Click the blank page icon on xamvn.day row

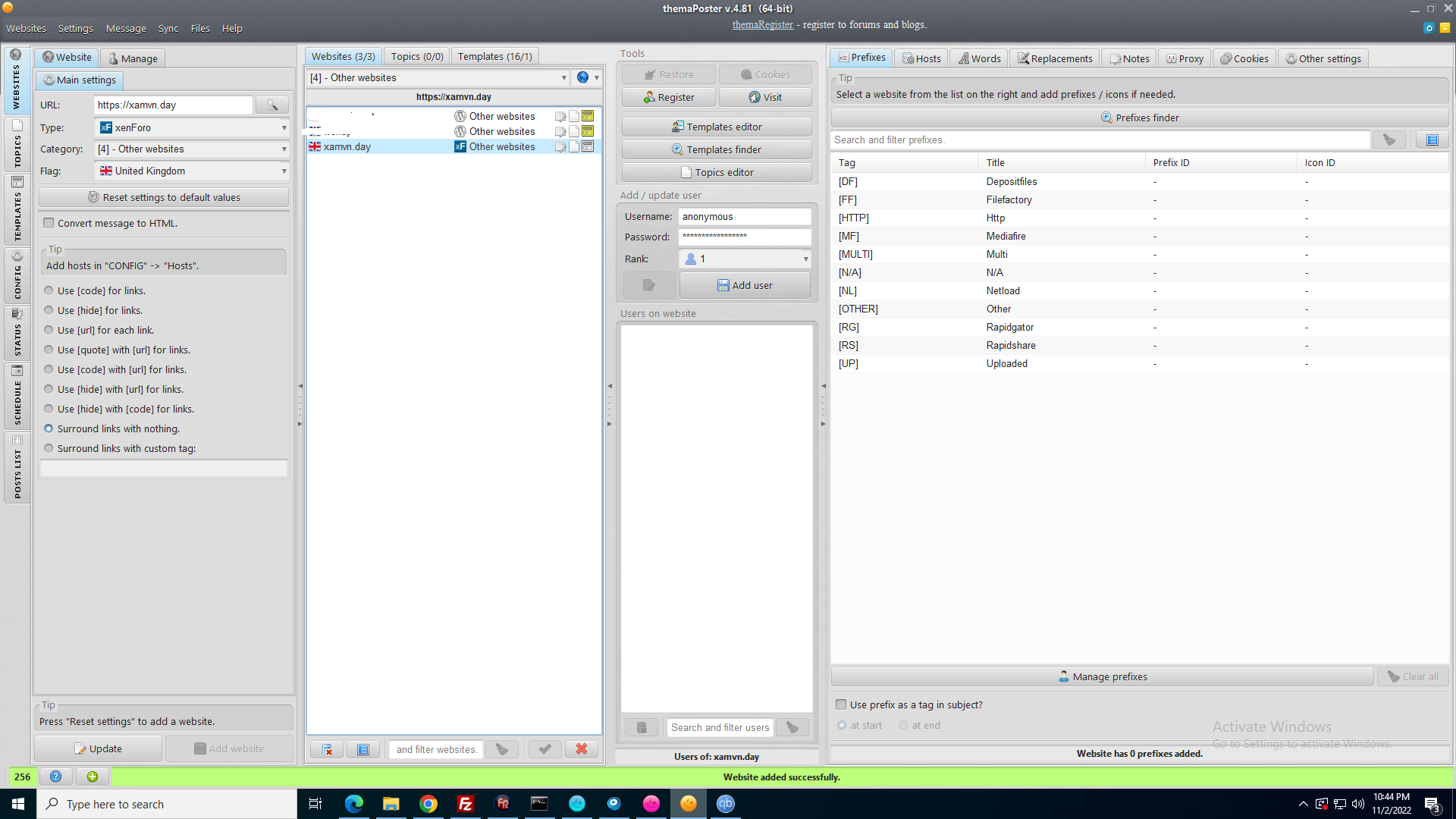[x=574, y=146]
